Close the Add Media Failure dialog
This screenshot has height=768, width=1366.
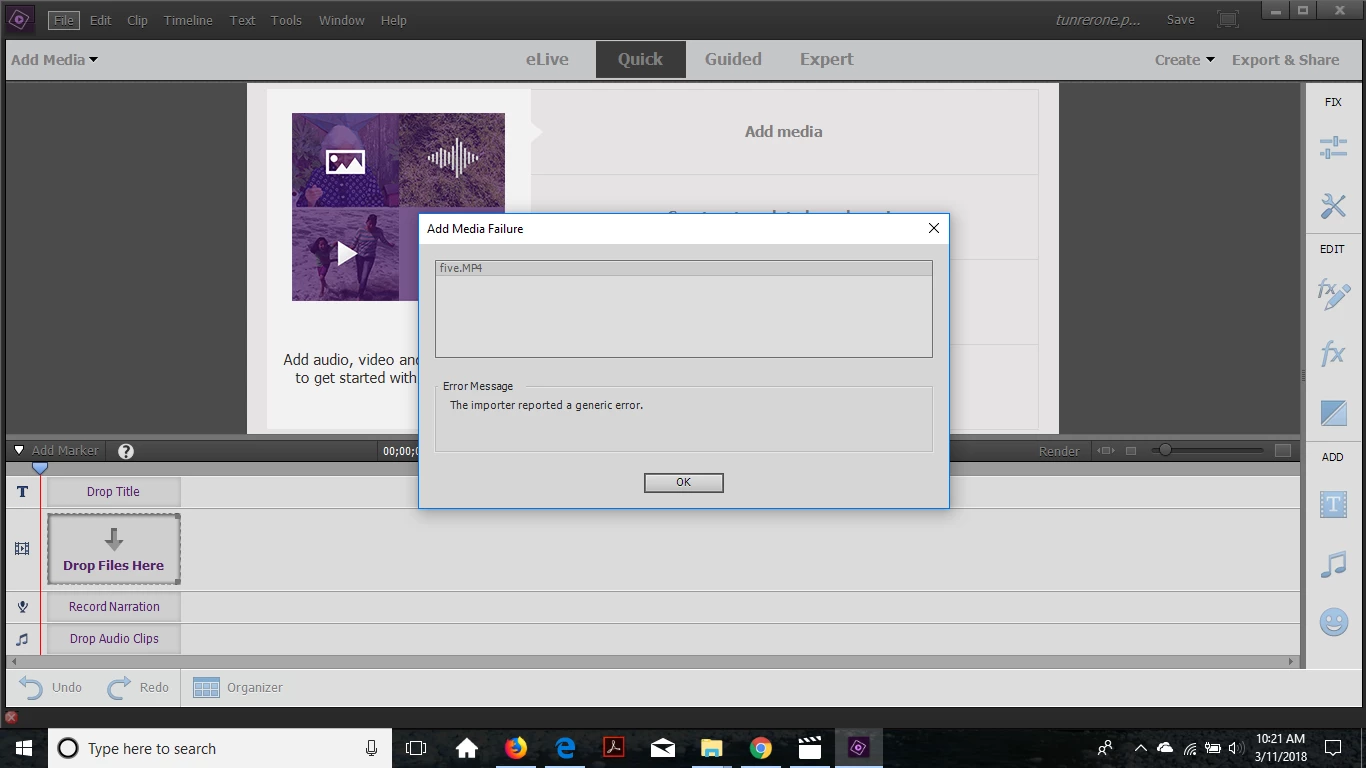coord(933,228)
